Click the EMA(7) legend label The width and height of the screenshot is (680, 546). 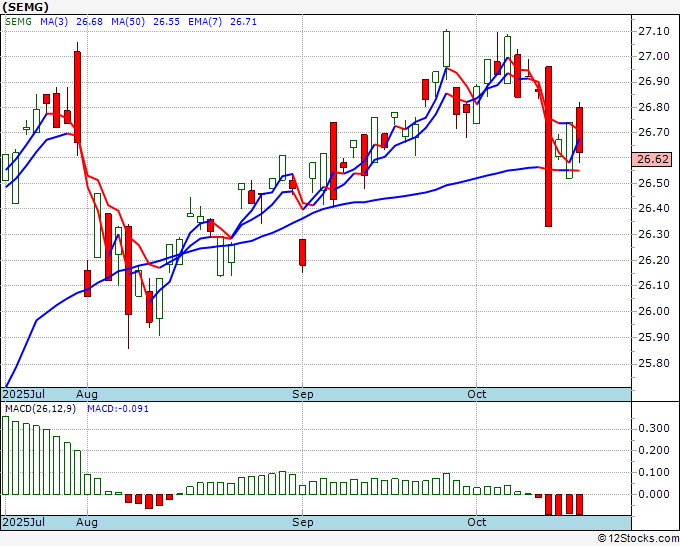click(x=205, y=22)
